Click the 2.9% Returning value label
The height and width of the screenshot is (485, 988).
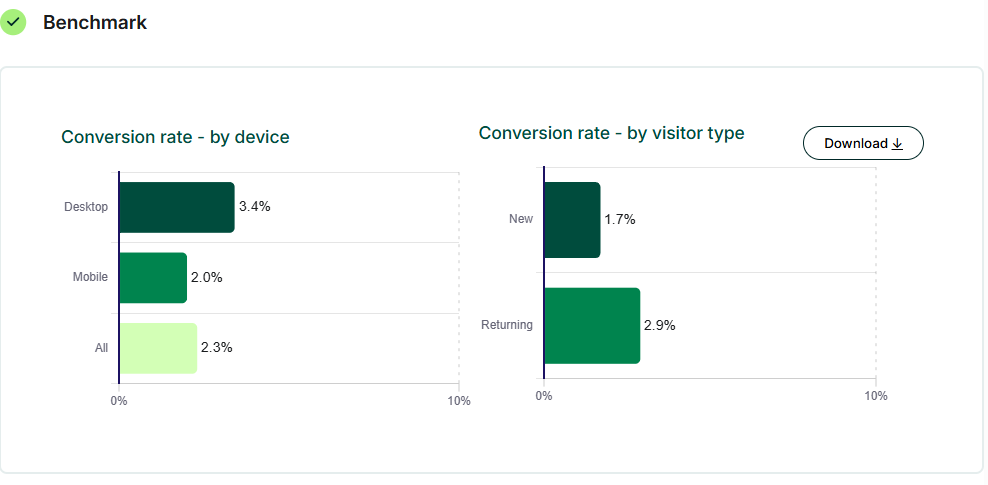[660, 325]
